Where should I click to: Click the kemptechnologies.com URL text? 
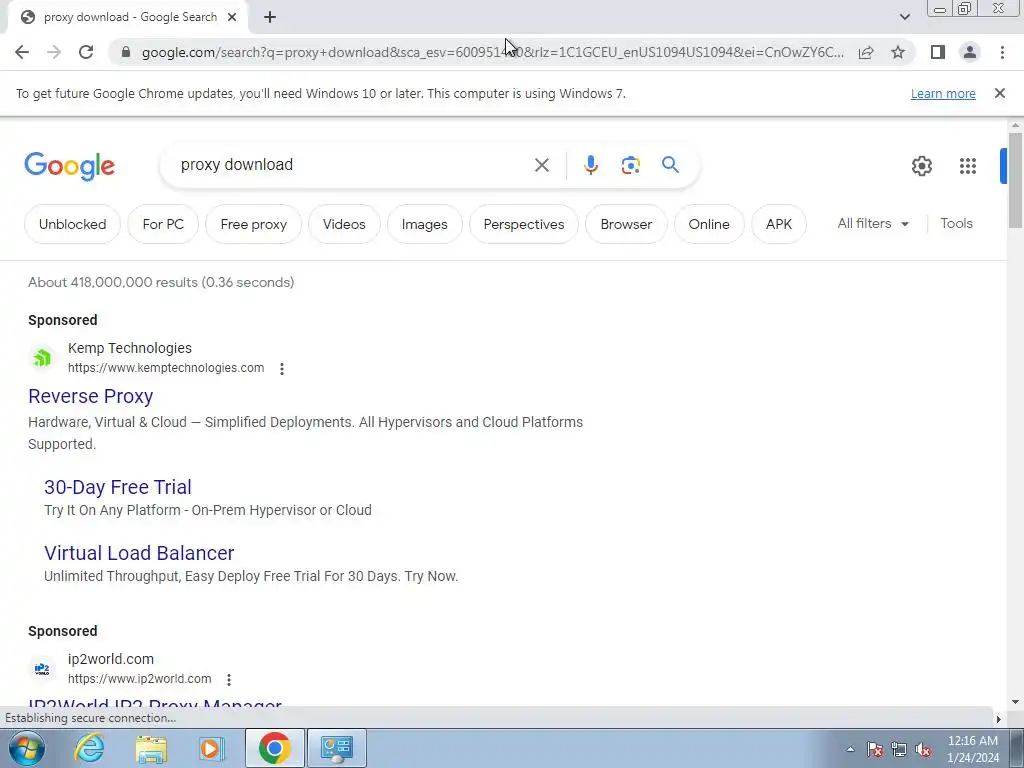[x=166, y=368]
